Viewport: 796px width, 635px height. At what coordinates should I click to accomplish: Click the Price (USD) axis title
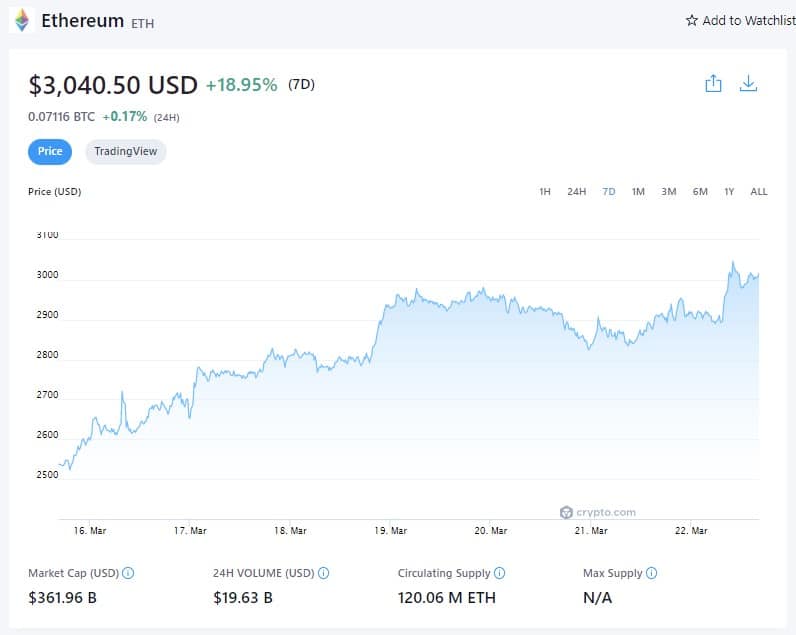55,191
